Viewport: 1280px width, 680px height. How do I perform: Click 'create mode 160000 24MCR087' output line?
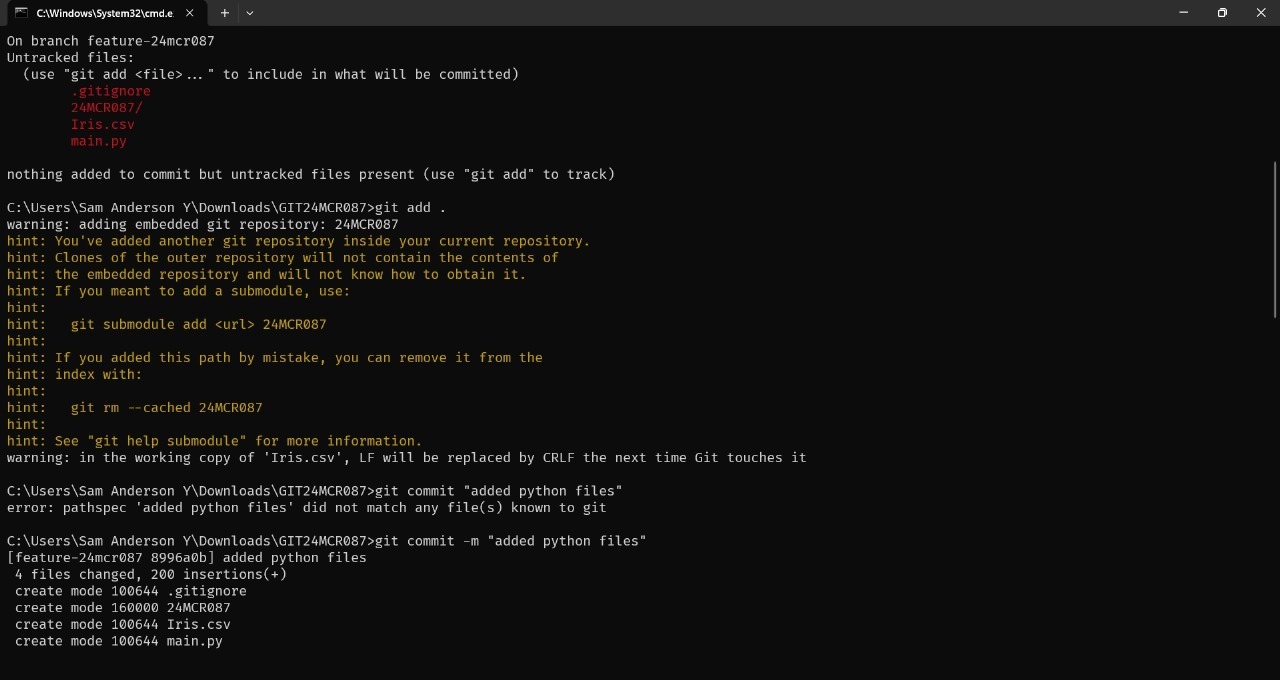[122, 608]
